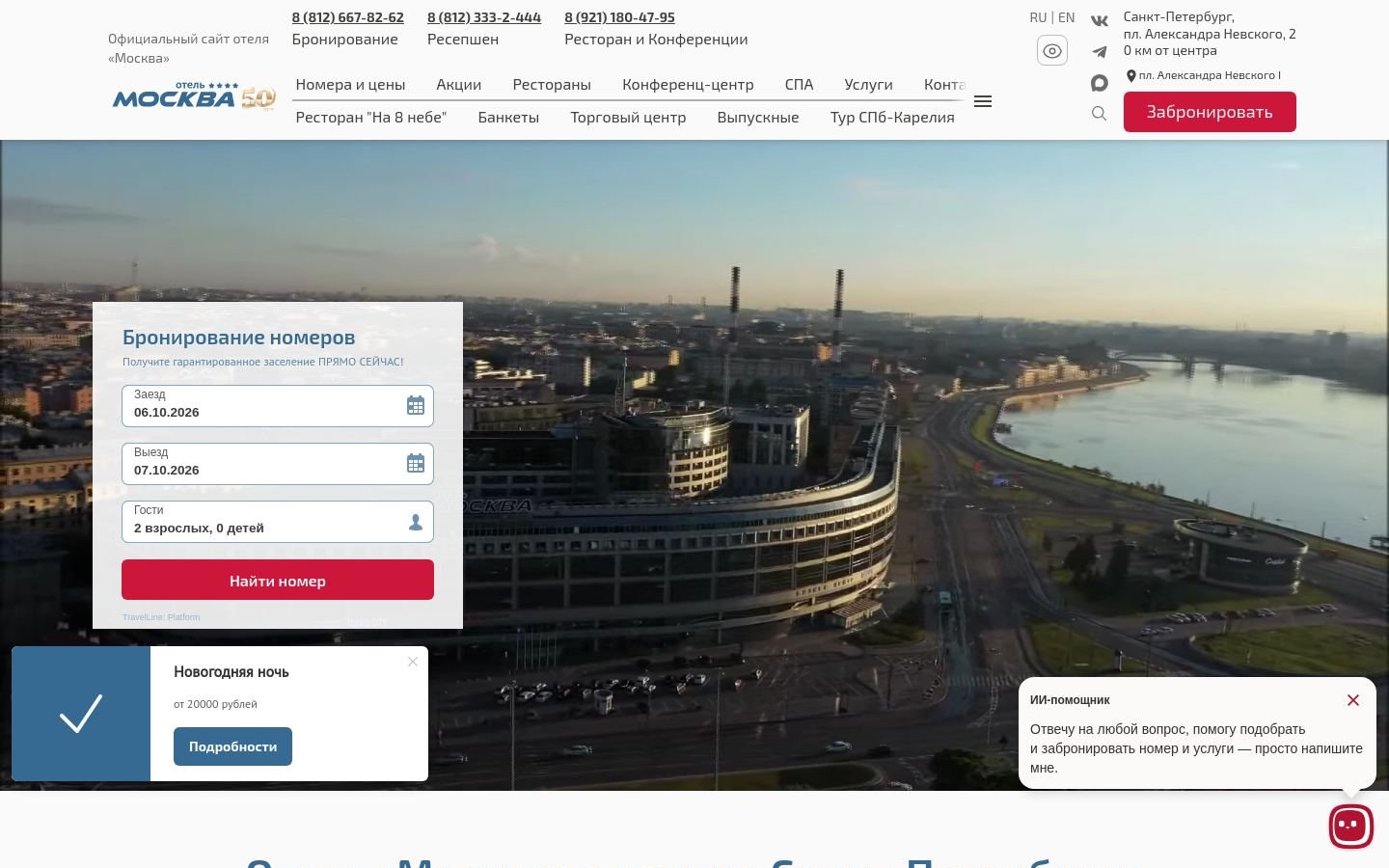The image size is (1389, 868).
Task: Click the chat messenger bubble icon
Action: point(1099,83)
